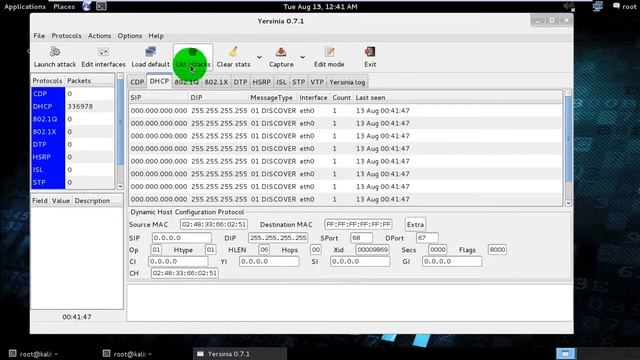Screen dimensions: 640x360
Task: Click the Packets column header
Action: click(90, 80)
